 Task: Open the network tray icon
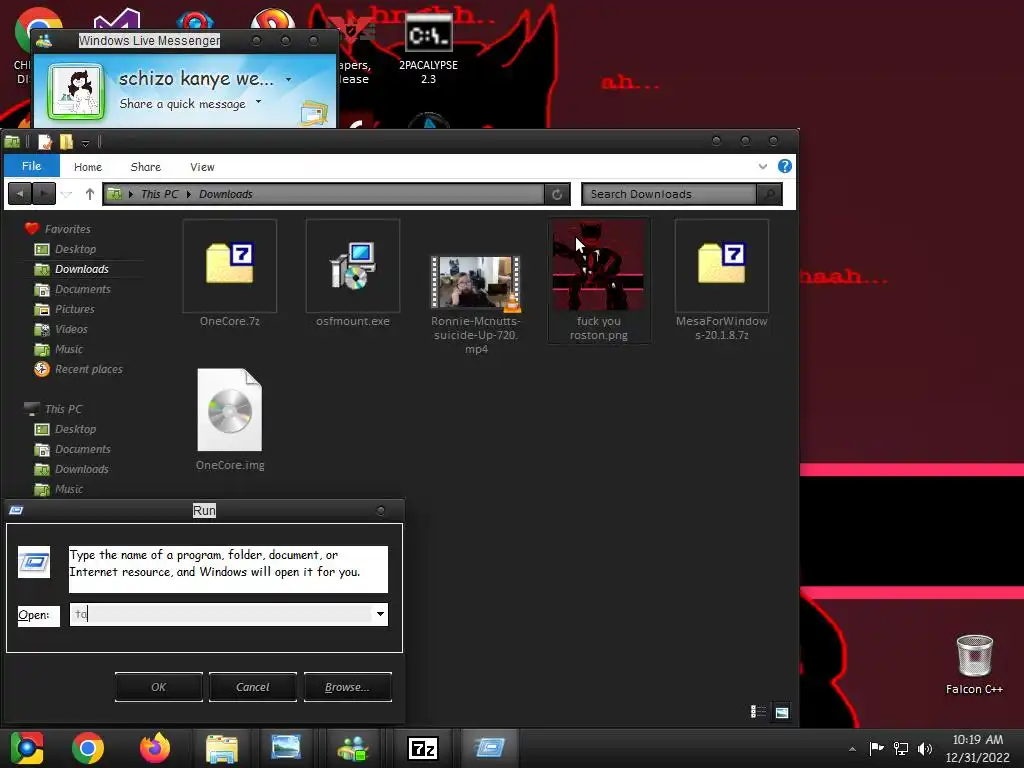[x=901, y=748]
